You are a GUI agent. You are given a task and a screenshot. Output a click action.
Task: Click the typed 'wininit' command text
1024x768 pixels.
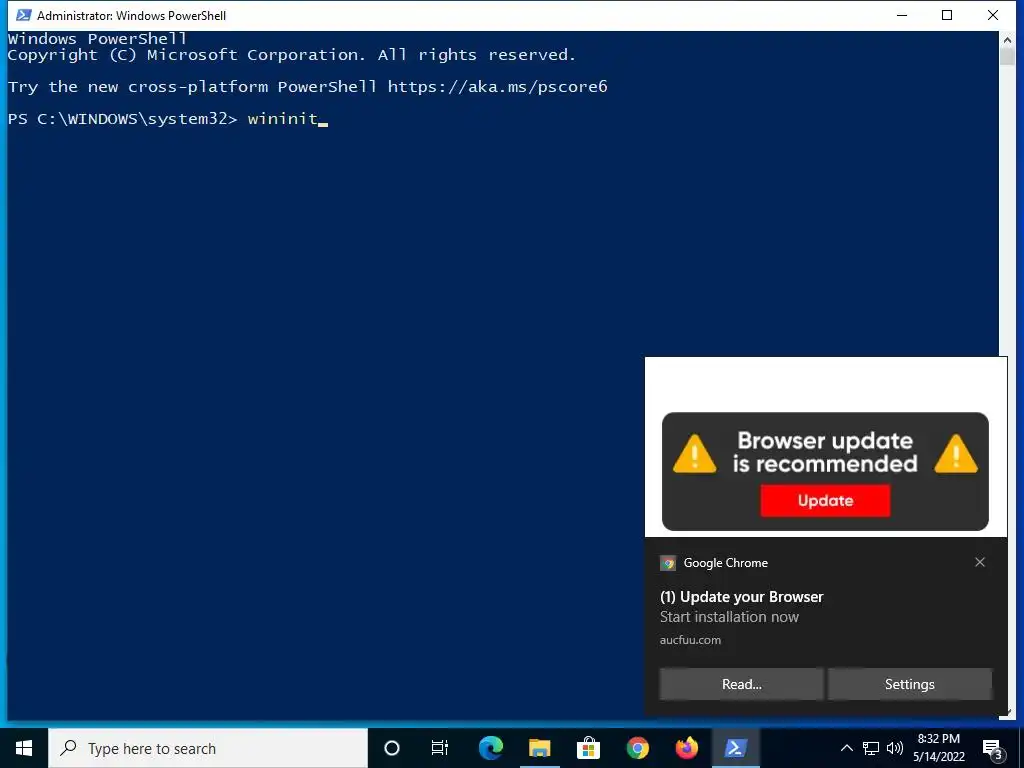click(x=283, y=119)
